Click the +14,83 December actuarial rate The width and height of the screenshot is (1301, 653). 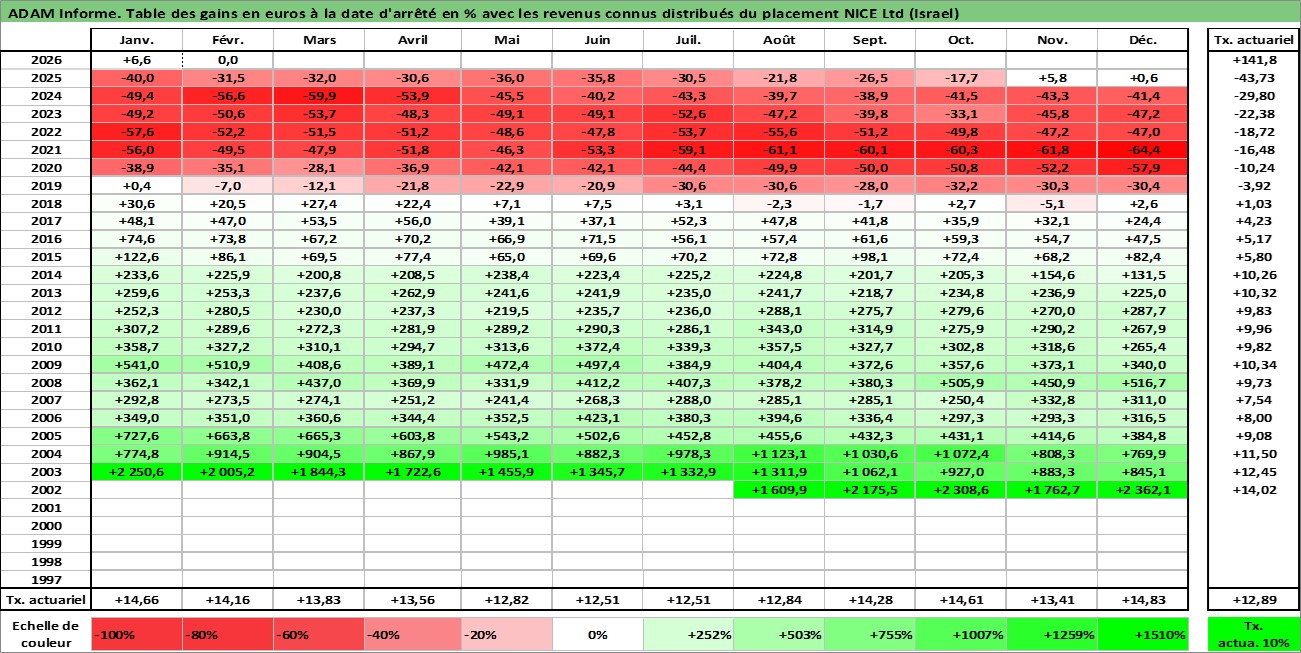(1142, 600)
